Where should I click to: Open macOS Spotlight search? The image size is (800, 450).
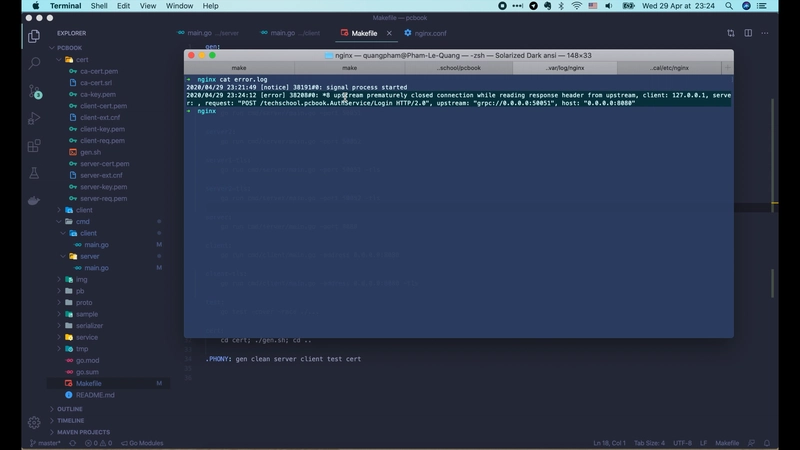pos(729,6)
